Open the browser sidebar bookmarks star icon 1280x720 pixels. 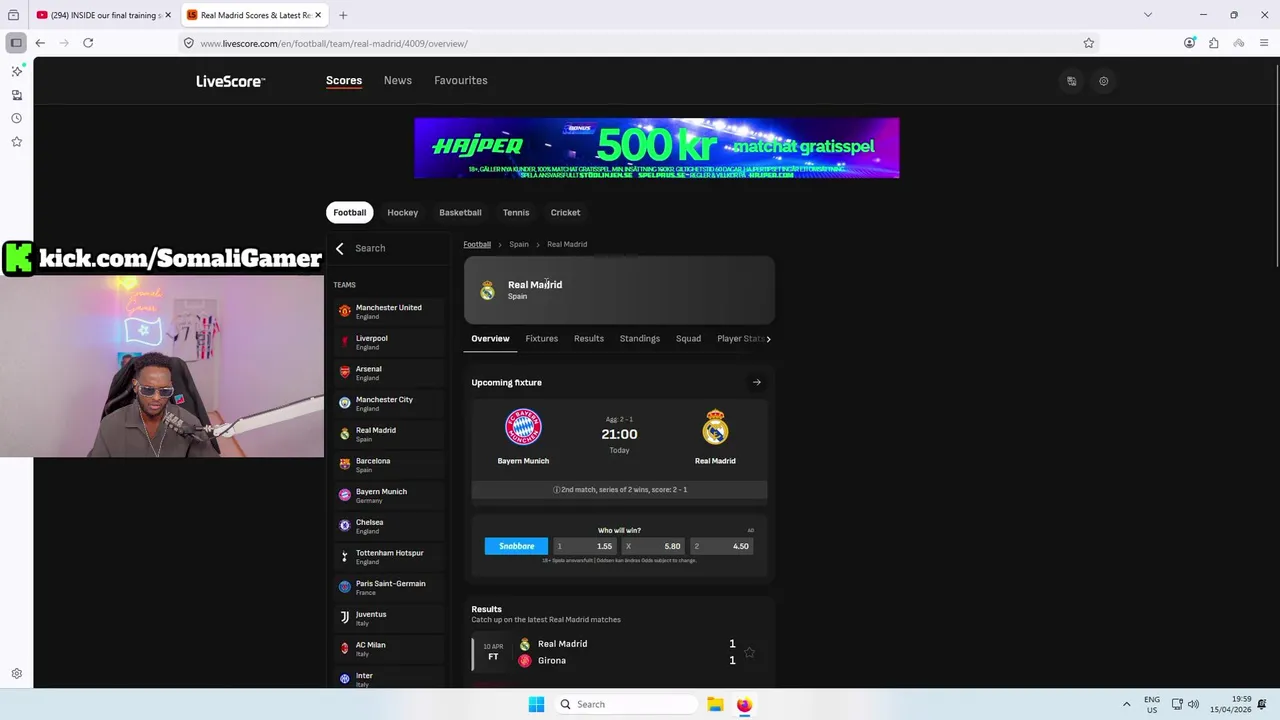tap(16, 142)
